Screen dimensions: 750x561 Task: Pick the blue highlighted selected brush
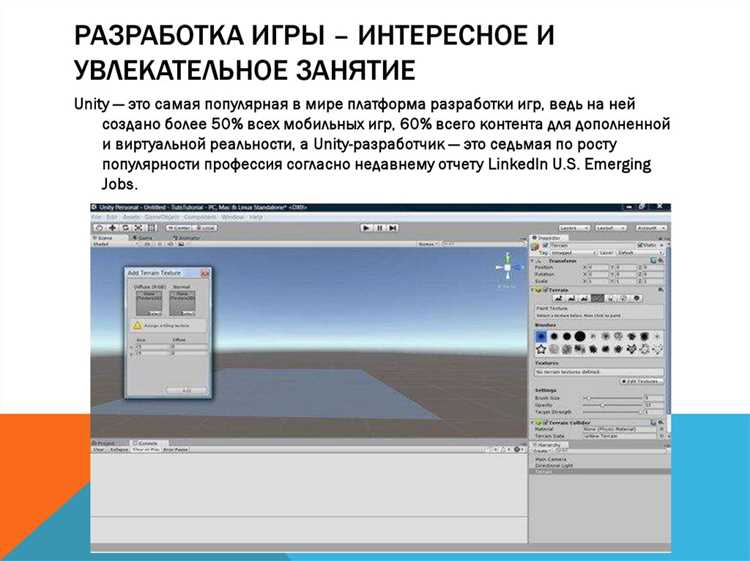541,336
